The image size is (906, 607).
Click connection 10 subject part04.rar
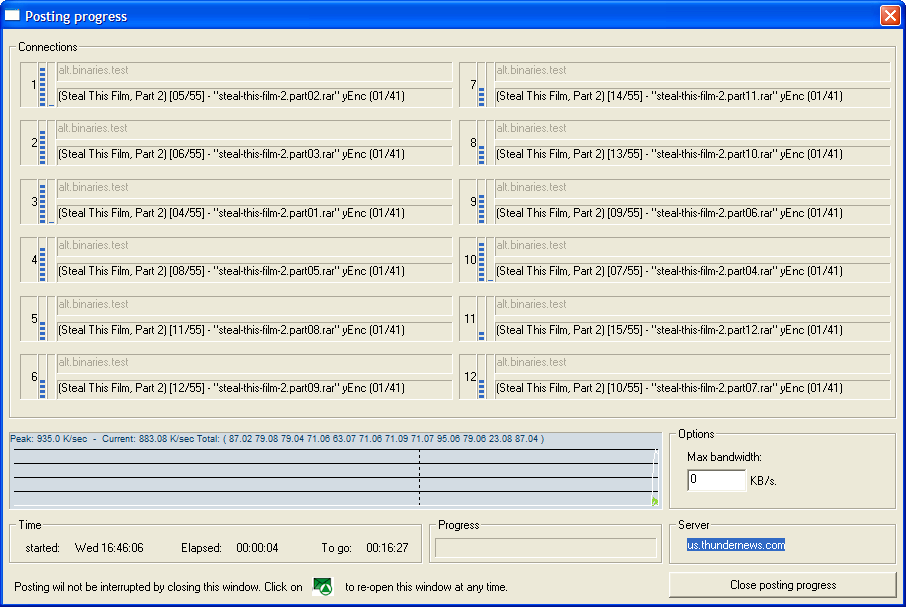[x=692, y=271]
